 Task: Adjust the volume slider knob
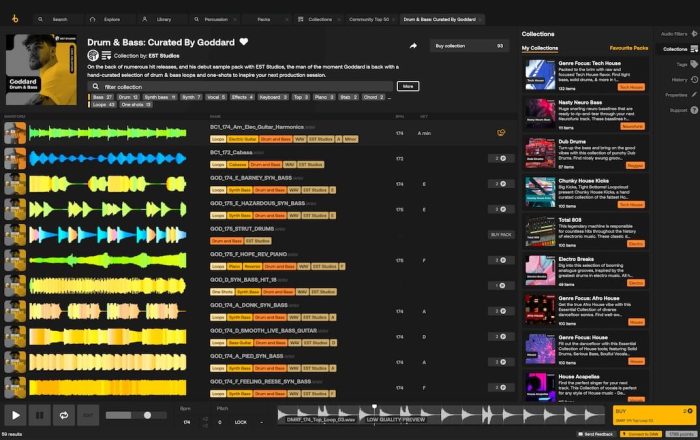pos(147,415)
